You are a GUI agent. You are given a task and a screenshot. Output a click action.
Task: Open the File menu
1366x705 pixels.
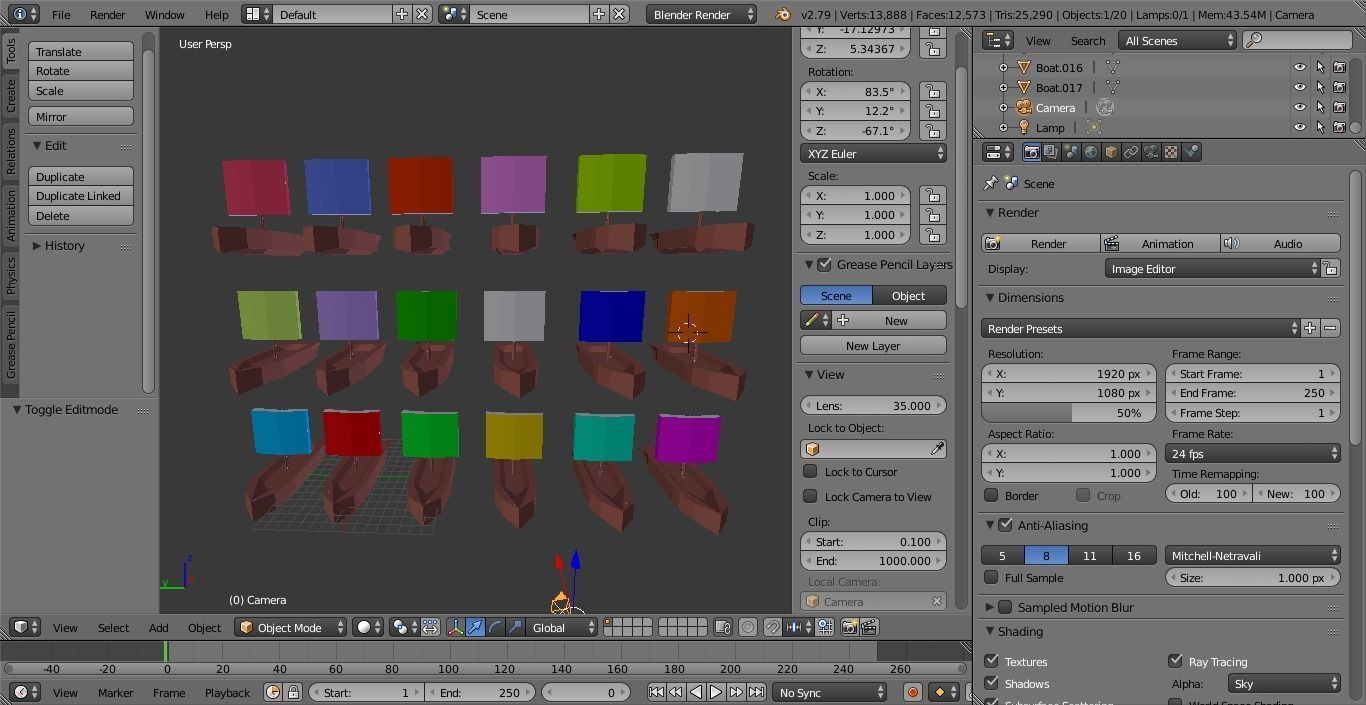pos(61,14)
